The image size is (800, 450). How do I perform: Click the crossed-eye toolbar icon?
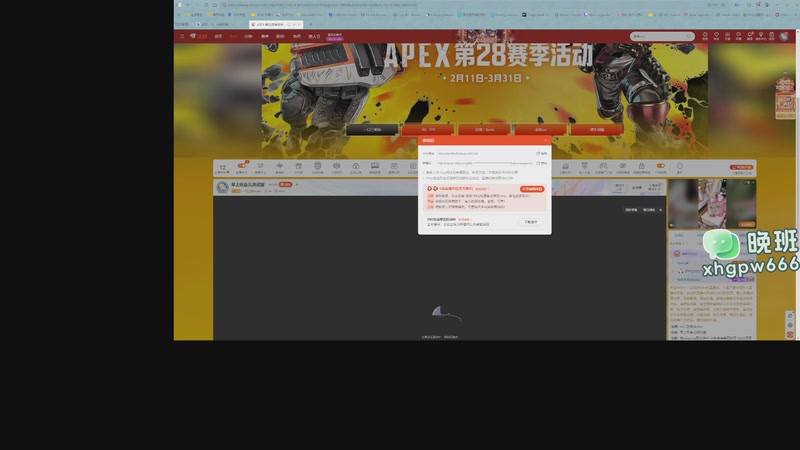tap(622, 167)
